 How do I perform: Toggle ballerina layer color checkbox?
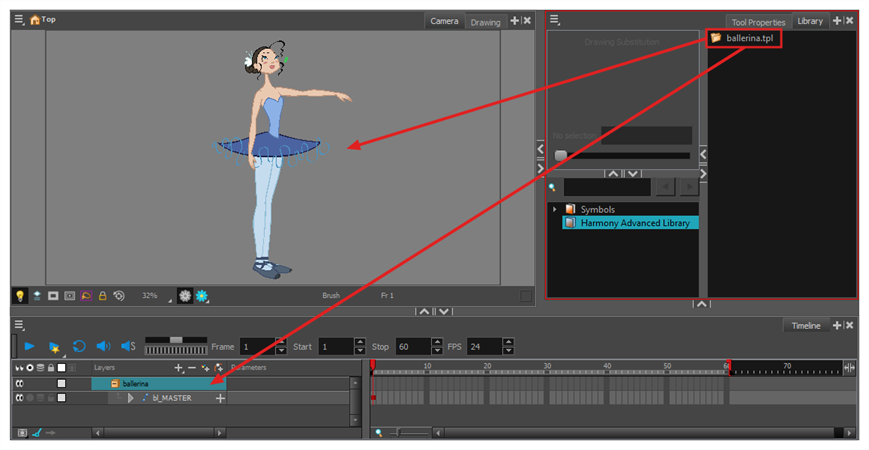[61, 383]
